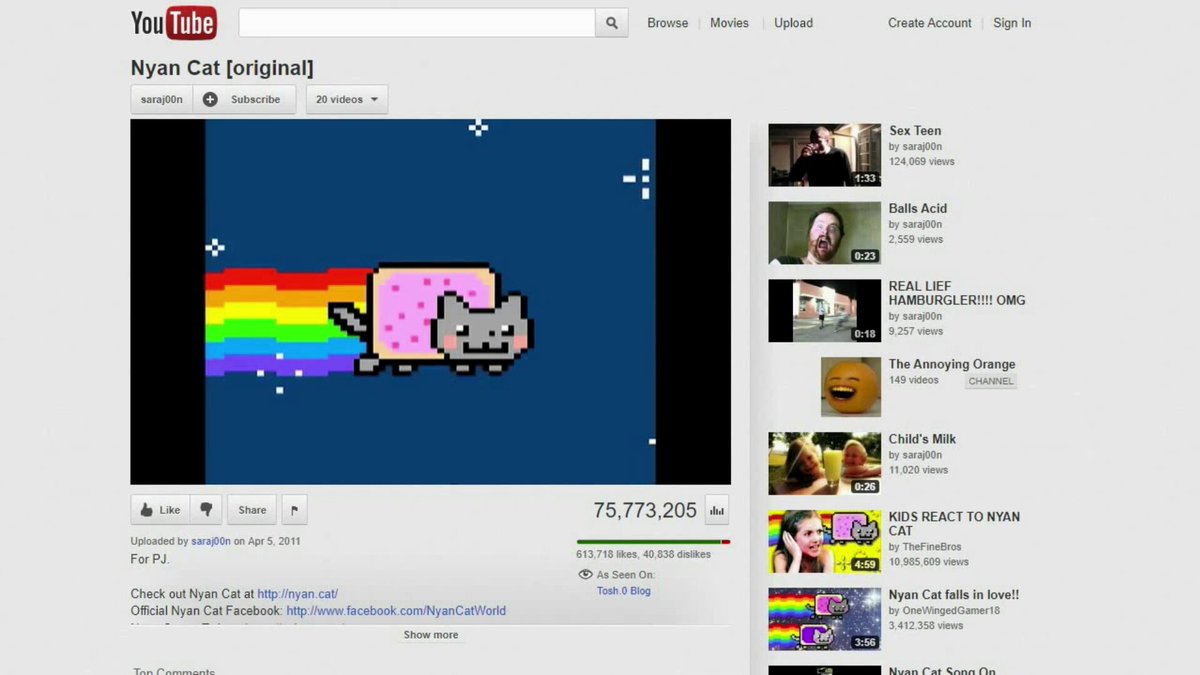Click the search magnifier button

coord(612,23)
